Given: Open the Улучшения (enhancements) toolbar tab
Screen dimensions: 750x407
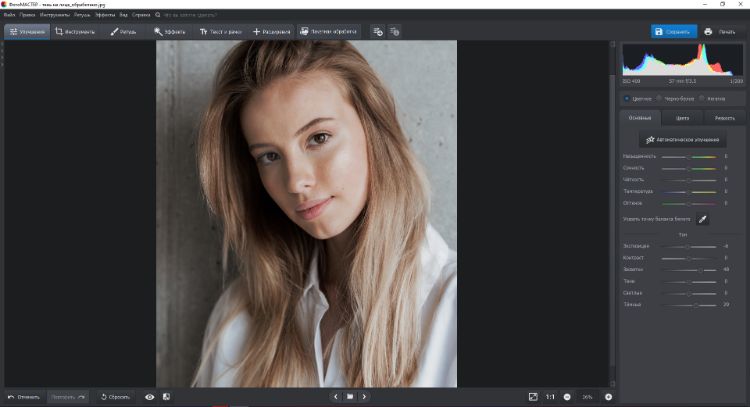Looking at the screenshot, I should (x=27, y=32).
